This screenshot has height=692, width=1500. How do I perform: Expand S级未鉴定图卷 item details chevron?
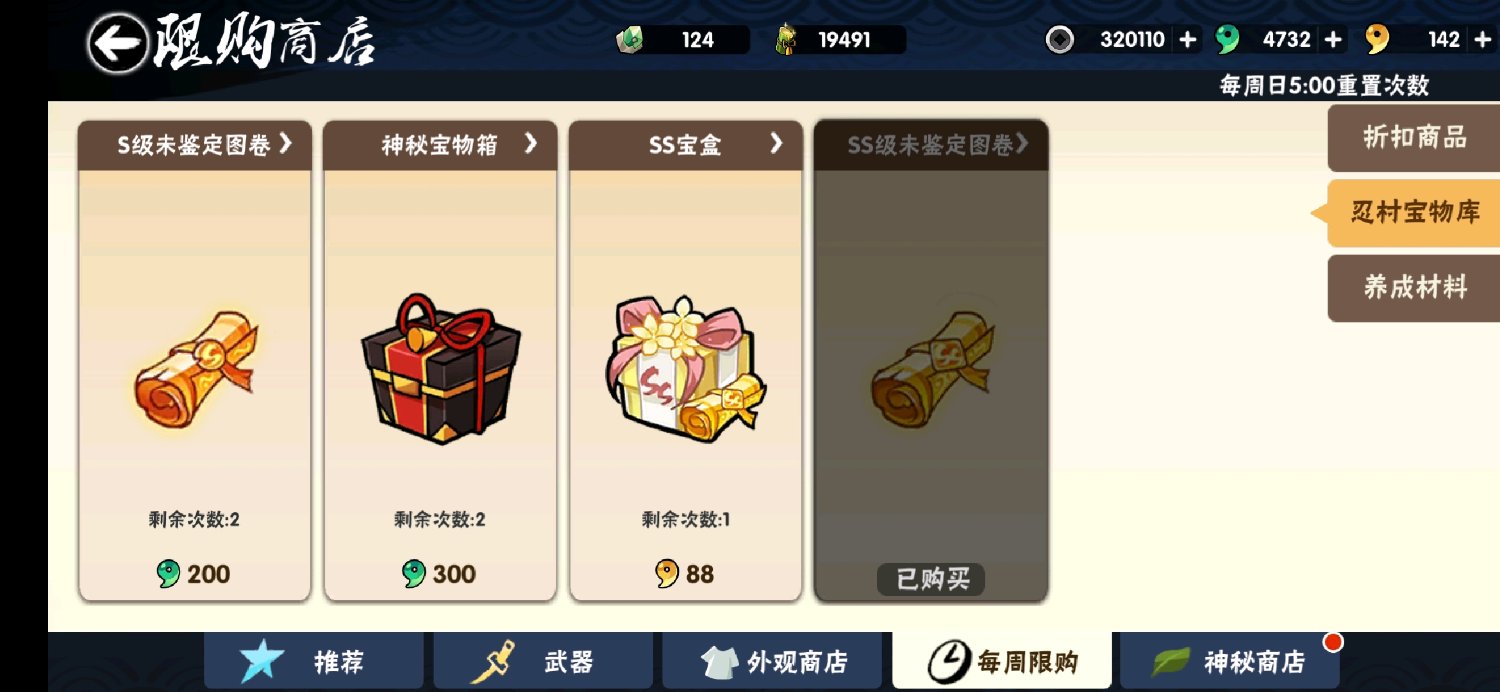(x=285, y=144)
